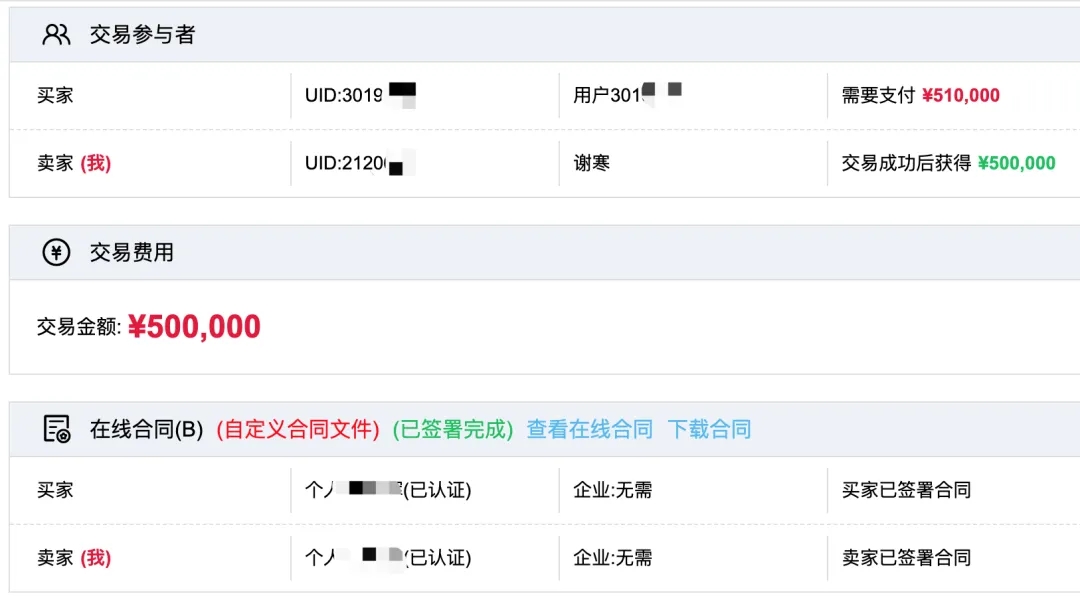1080x606 pixels.
Task: Click the 买家已签署合同 status cell
Action: click(x=906, y=490)
